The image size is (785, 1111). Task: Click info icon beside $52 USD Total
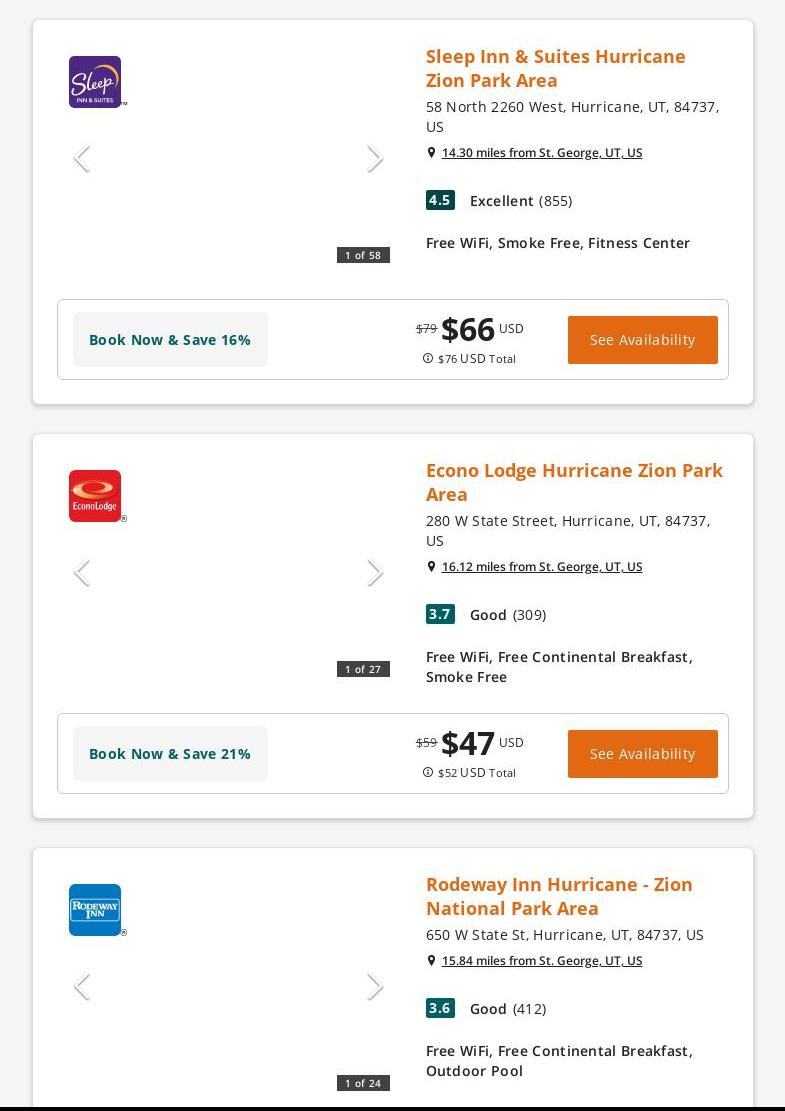point(428,772)
